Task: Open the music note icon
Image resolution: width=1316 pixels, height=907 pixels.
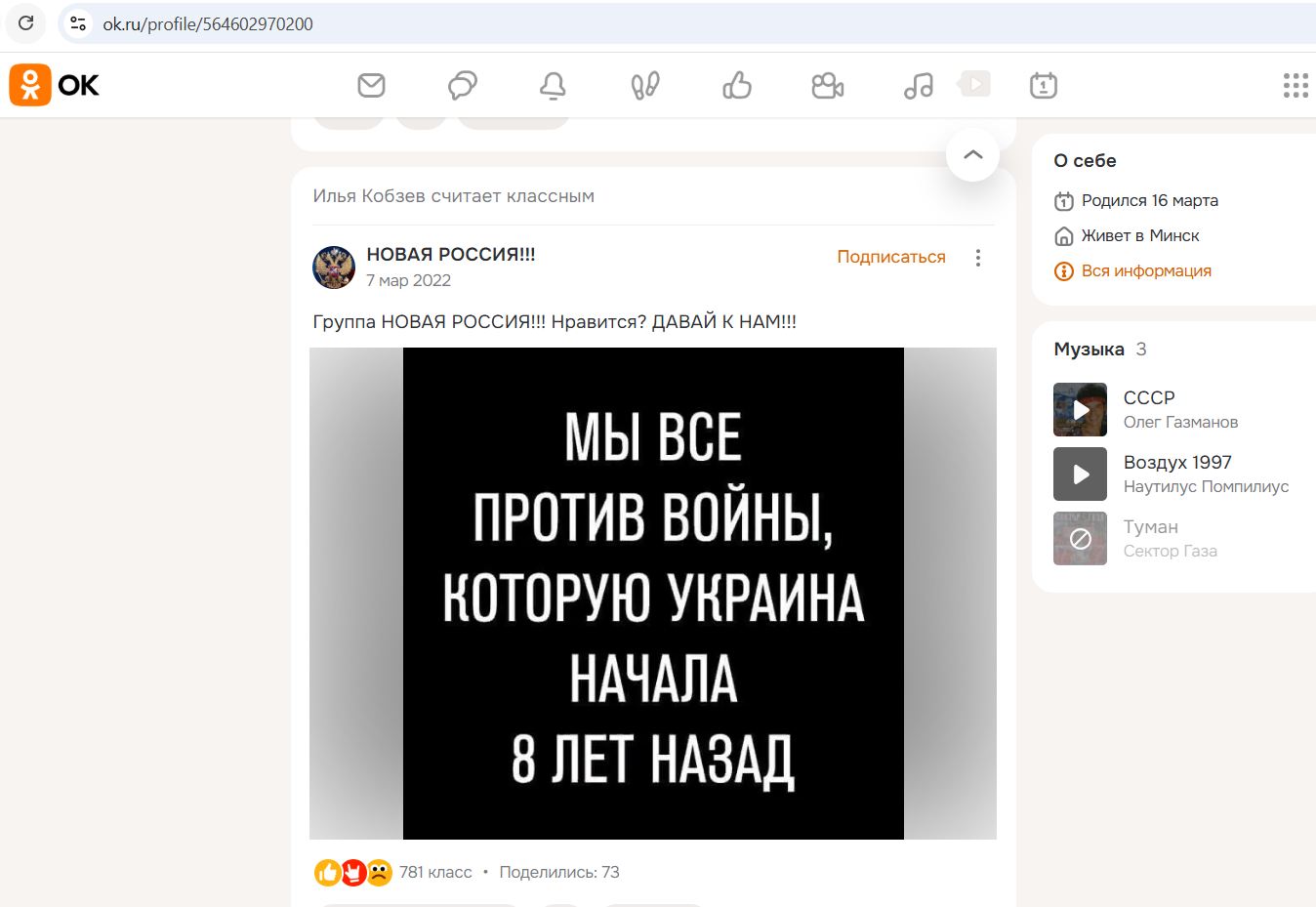Action: tap(918, 86)
